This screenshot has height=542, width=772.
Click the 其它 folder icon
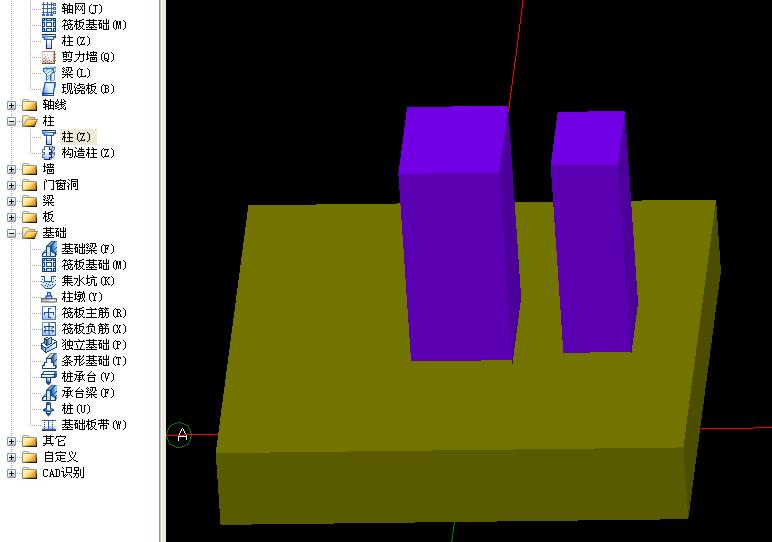click(x=30, y=441)
